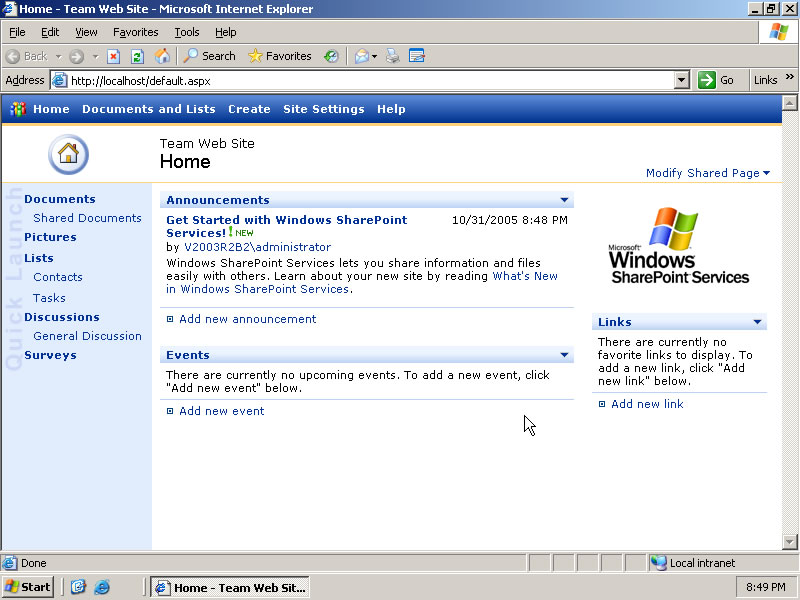The height and width of the screenshot is (600, 800).
Task: Open Shared Documents in Quick Launch
Action: click(87, 218)
